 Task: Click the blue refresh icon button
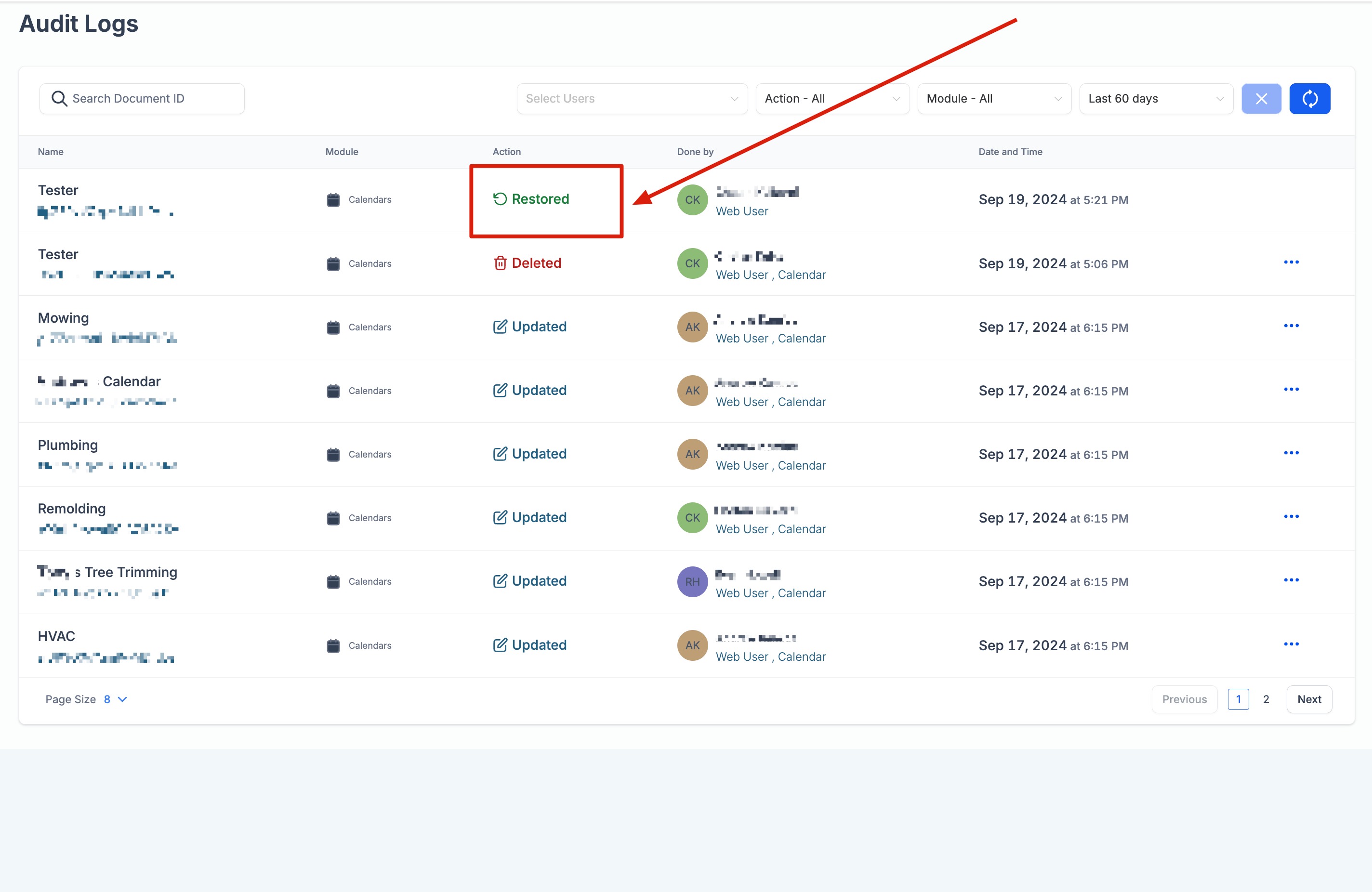[1309, 99]
